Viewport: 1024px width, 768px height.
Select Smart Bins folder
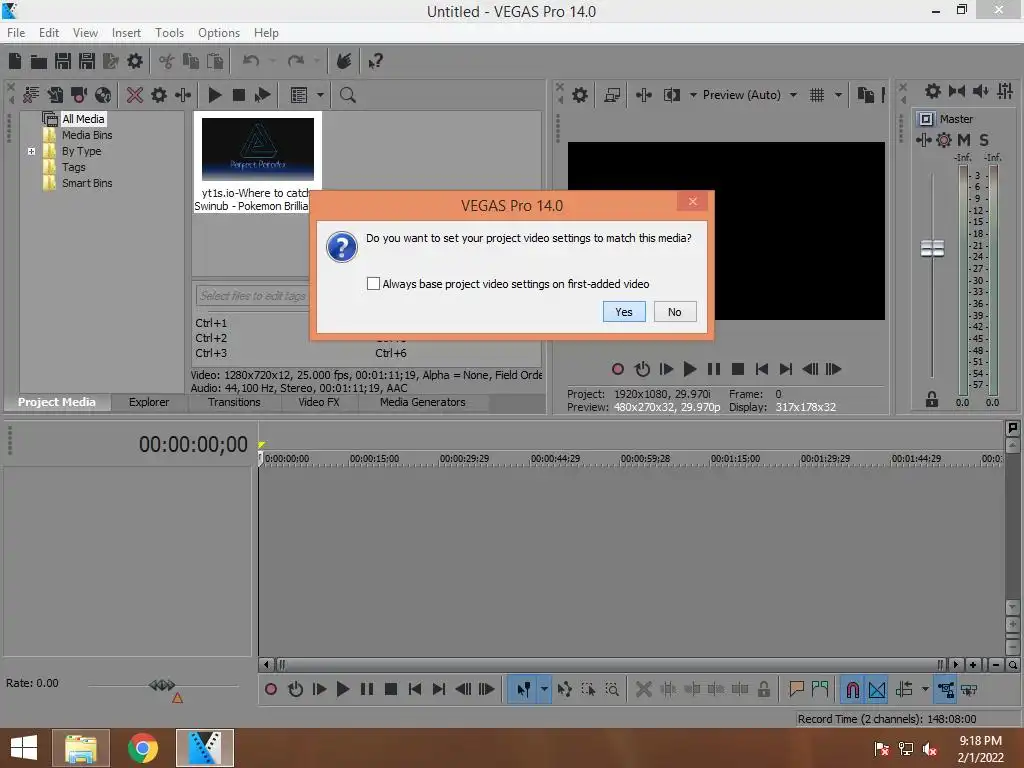coord(87,184)
